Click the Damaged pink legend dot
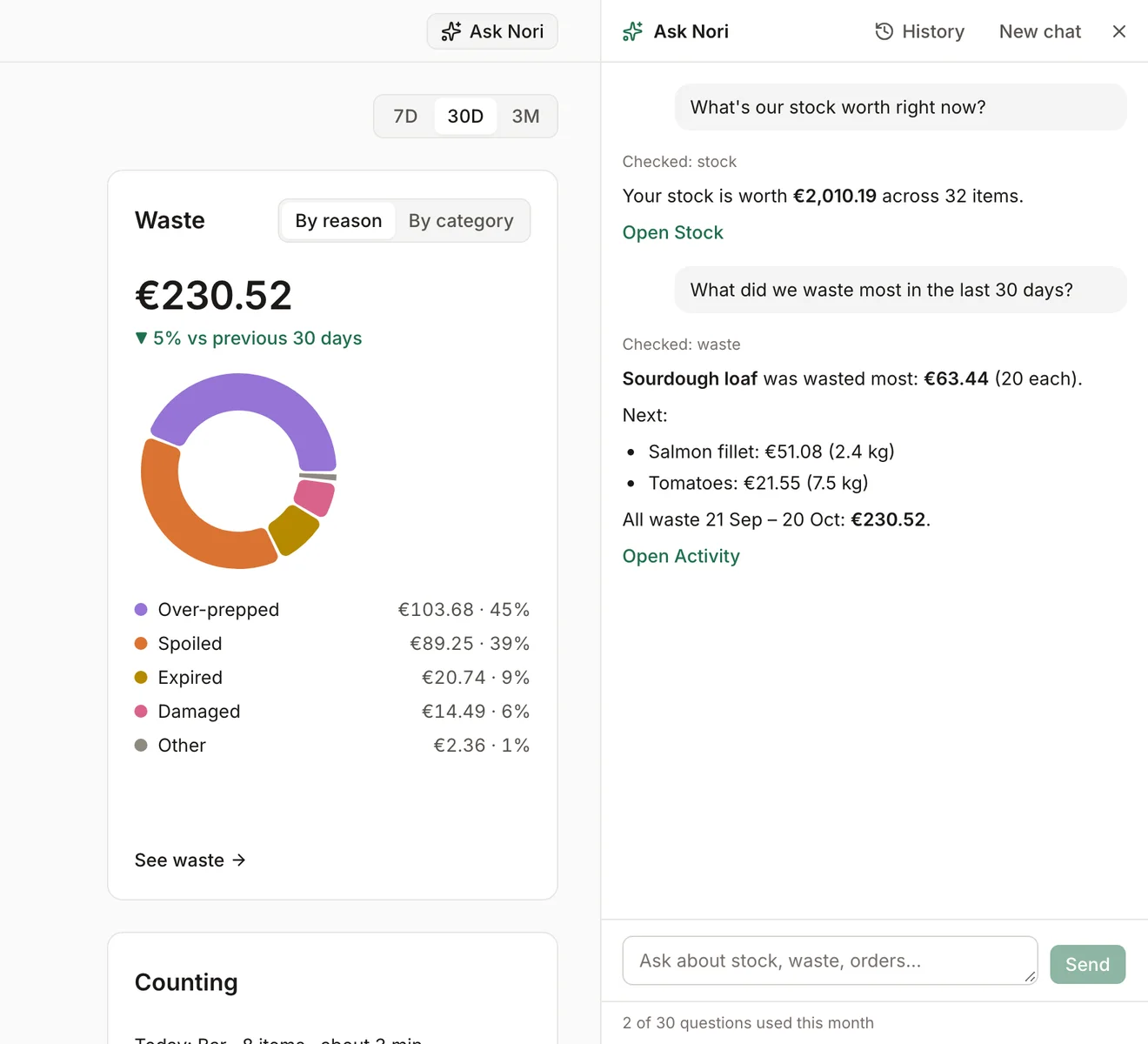This screenshot has height=1044, width=1148. 141,711
